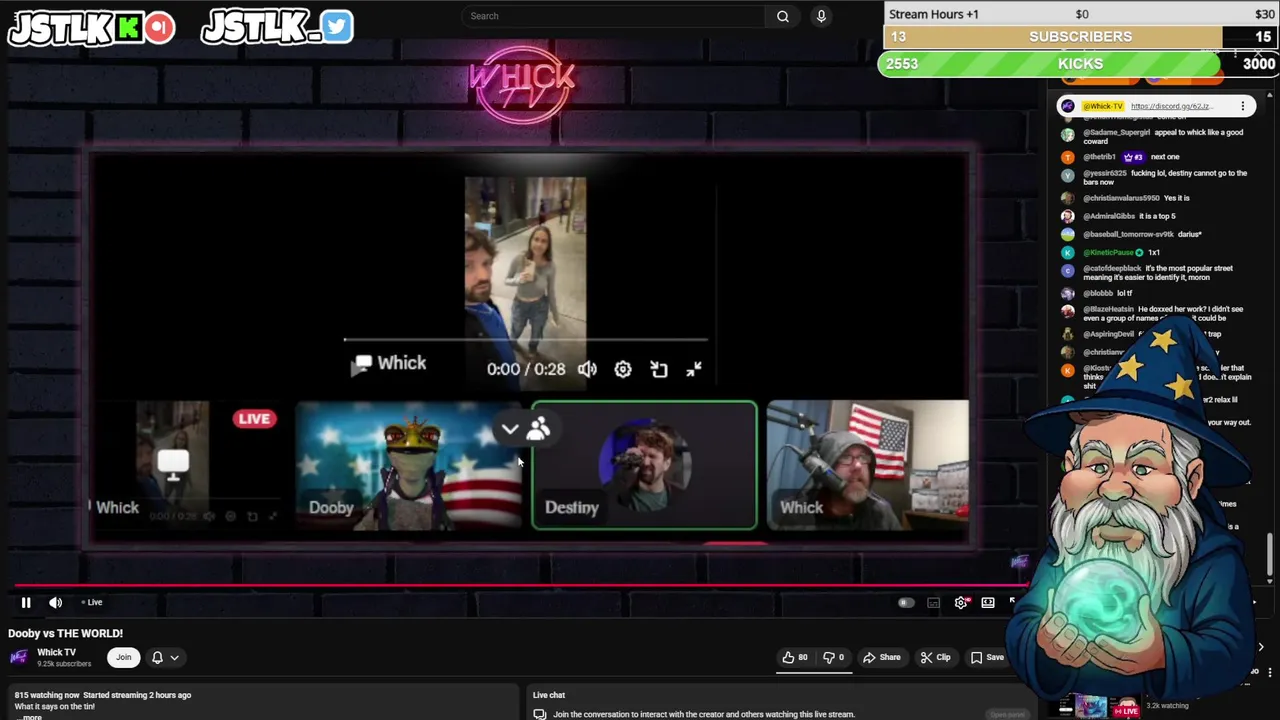Screen dimensions: 1280x720
Task: Click the Stream Hours +1 label
Action: (x=934, y=14)
